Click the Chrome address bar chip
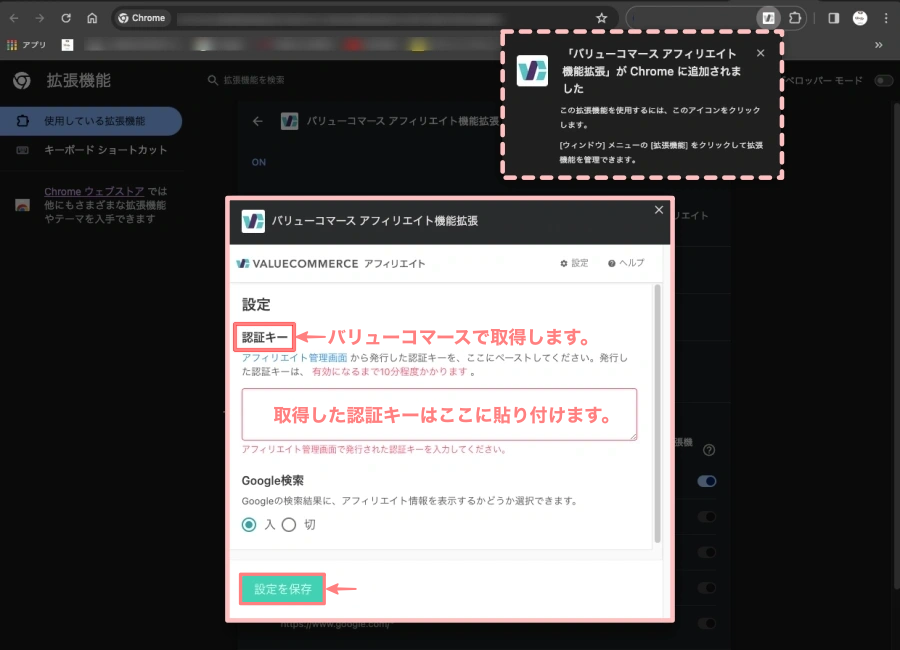The height and width of the screenshot is (650, 900). click(141, 18)
